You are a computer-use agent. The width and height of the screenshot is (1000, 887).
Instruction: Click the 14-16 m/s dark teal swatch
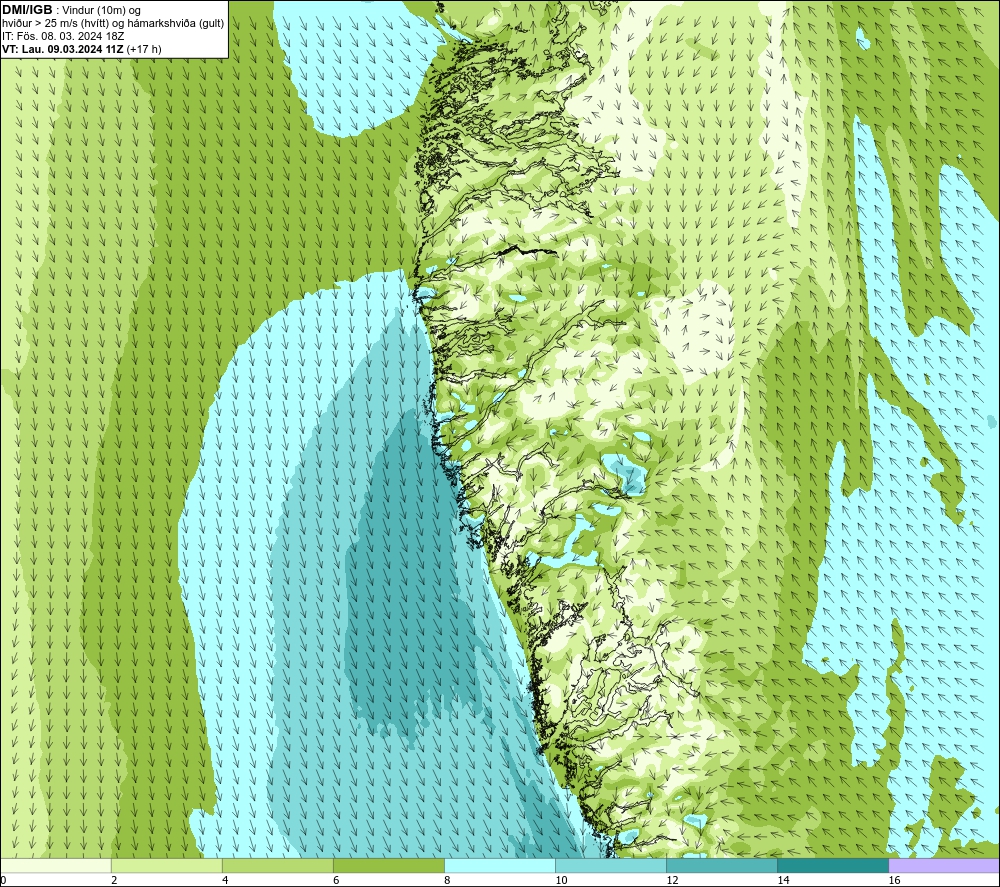[833, 865]
